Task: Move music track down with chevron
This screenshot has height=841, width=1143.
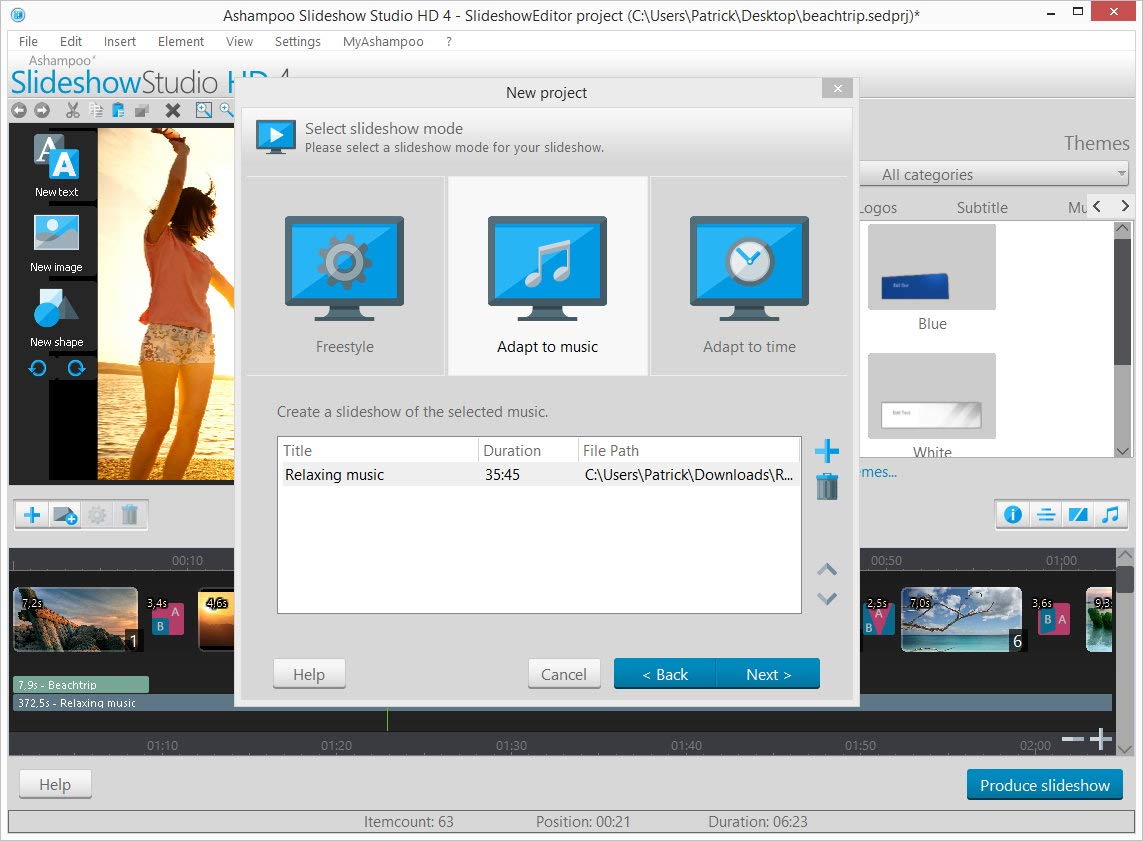Action: (827, 599)
